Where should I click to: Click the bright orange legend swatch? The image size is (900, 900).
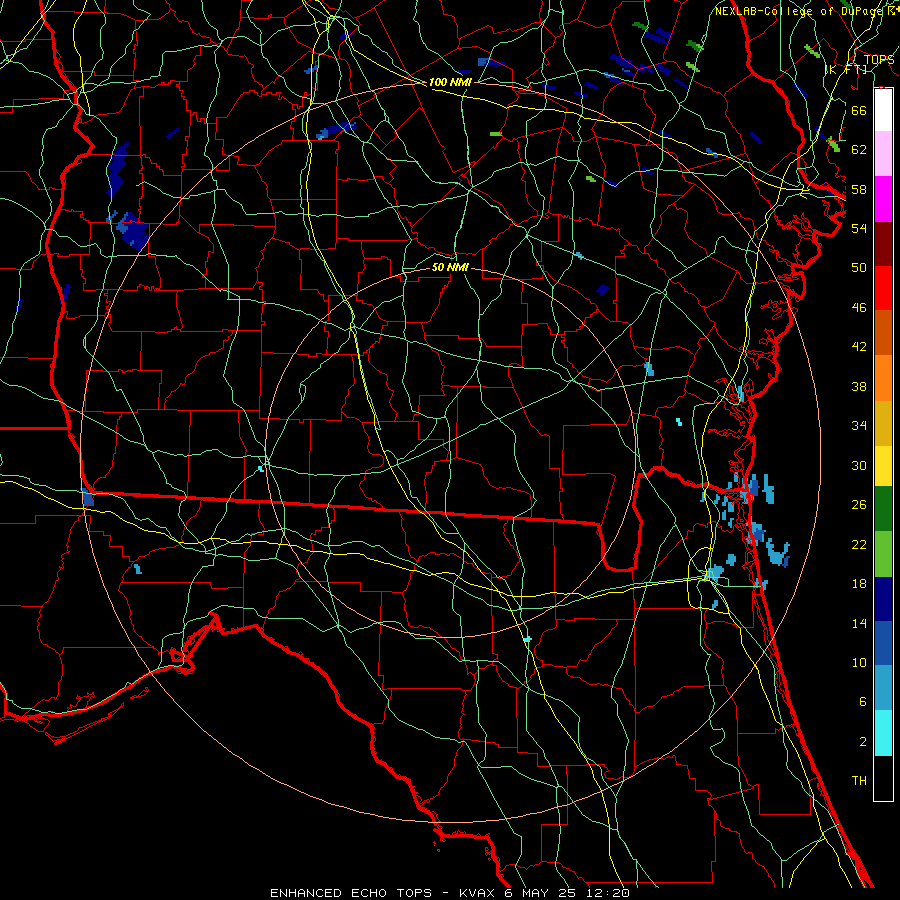(x=883, y=378)
